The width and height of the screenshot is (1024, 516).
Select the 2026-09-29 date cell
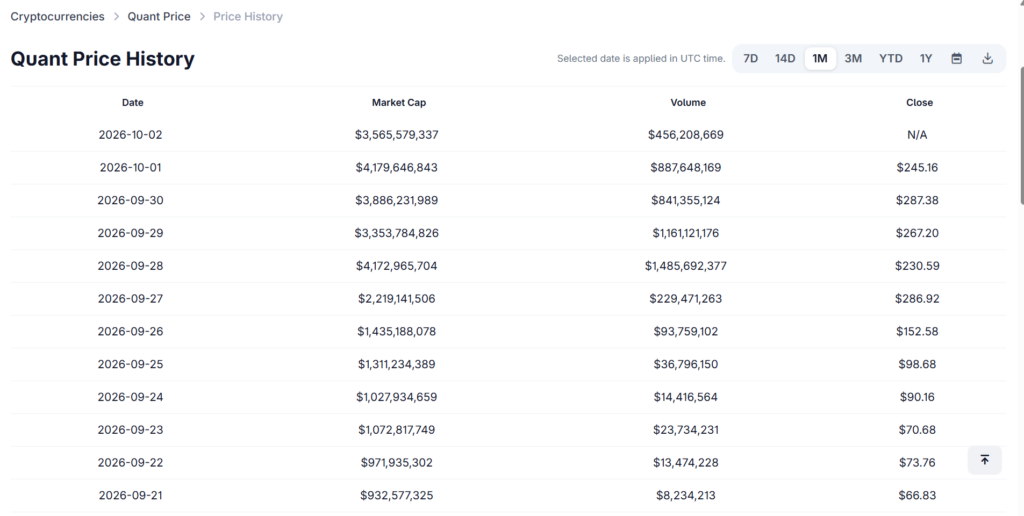[130, 233]
